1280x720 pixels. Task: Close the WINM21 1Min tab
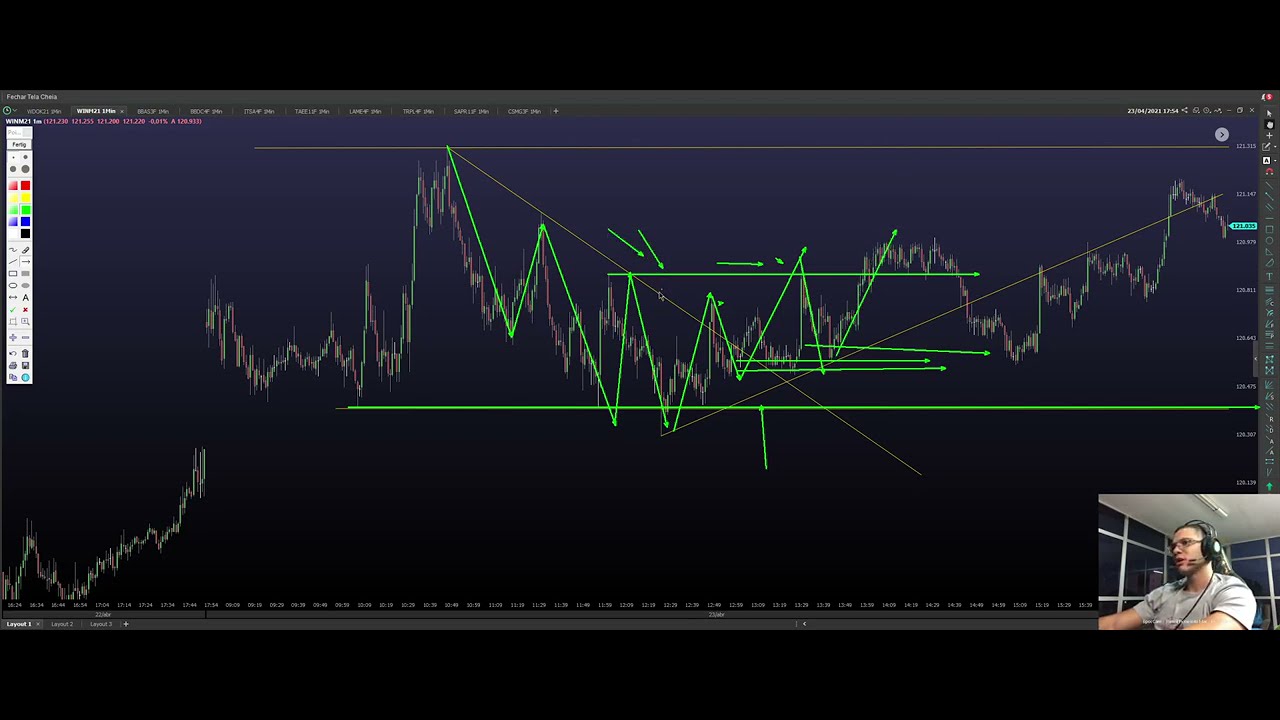point(121,111)
